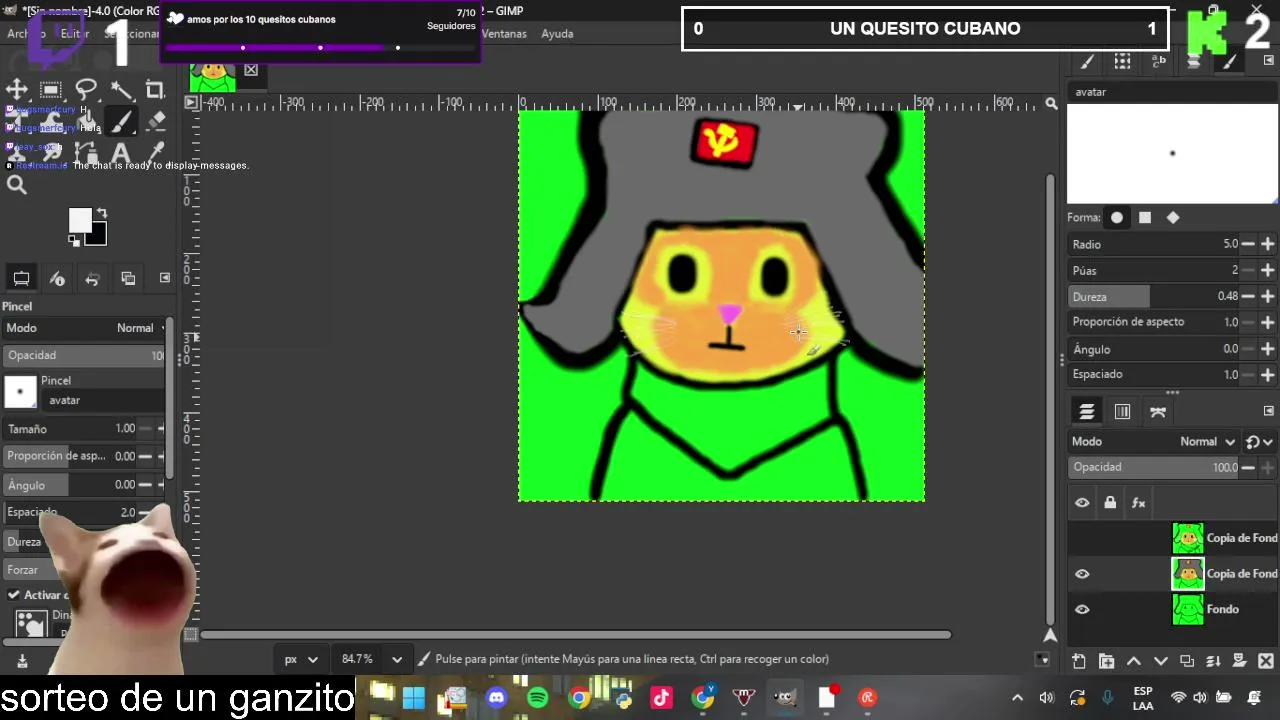Open the Ayuda menu
This screenshot has height=720, width=1280.
pos(557,33)
